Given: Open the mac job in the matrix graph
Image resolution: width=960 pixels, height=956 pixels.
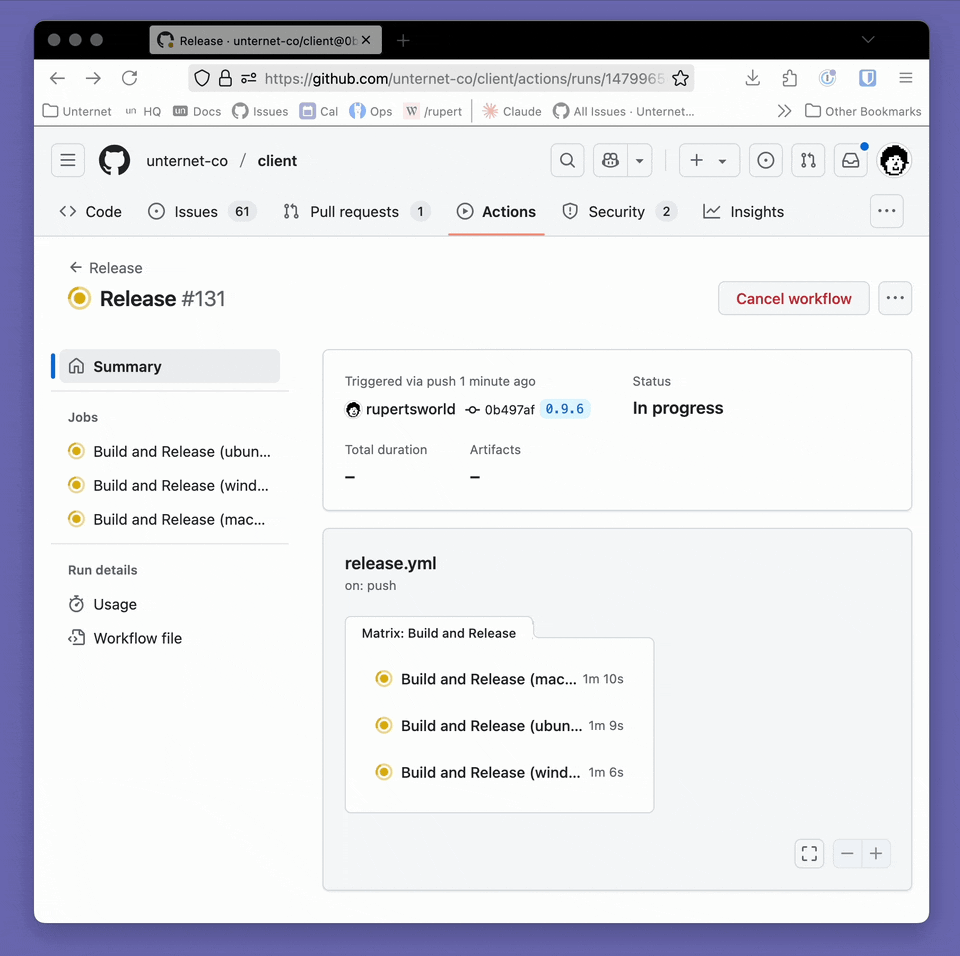Looking at the screenshot, I should tap(500, 679).
